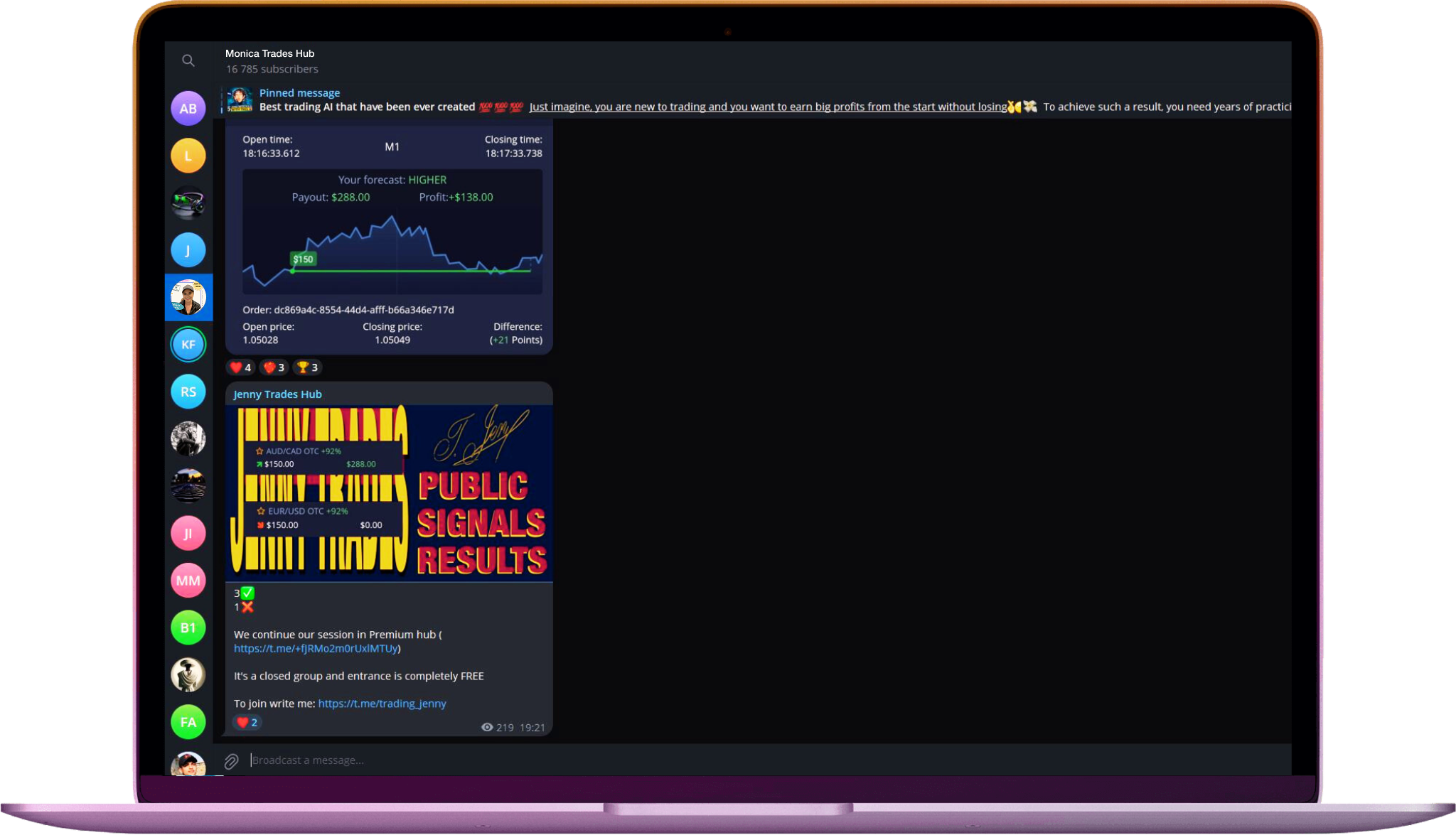This screenshot has width=1456, height=835.
Task: Click the paperclip attach file icon
Action: 231,762
